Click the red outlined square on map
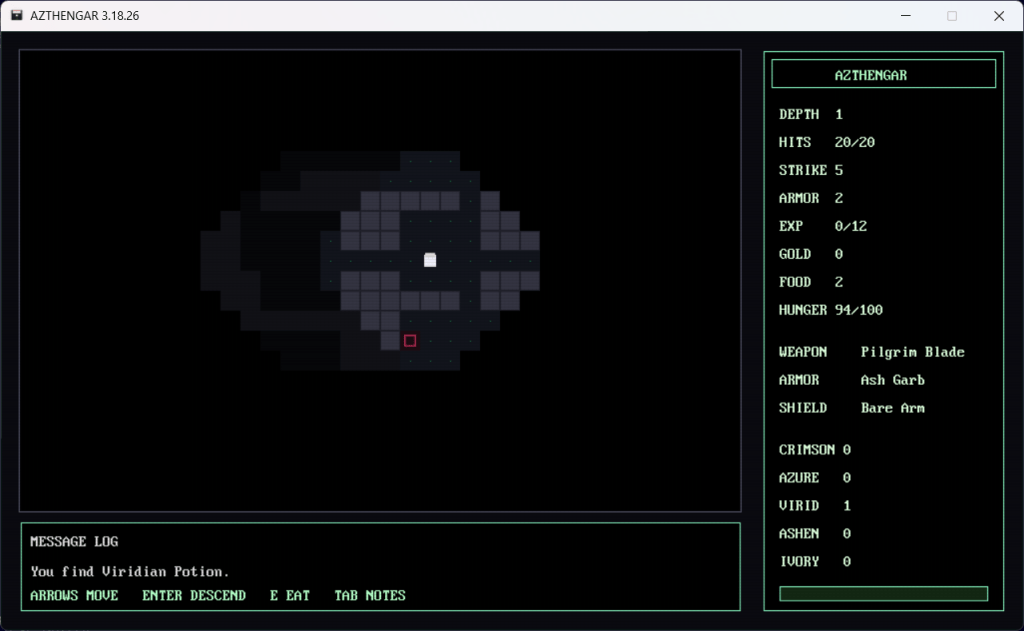The width and height of the screenshot is (1024, 631). [x=410, y=341]
